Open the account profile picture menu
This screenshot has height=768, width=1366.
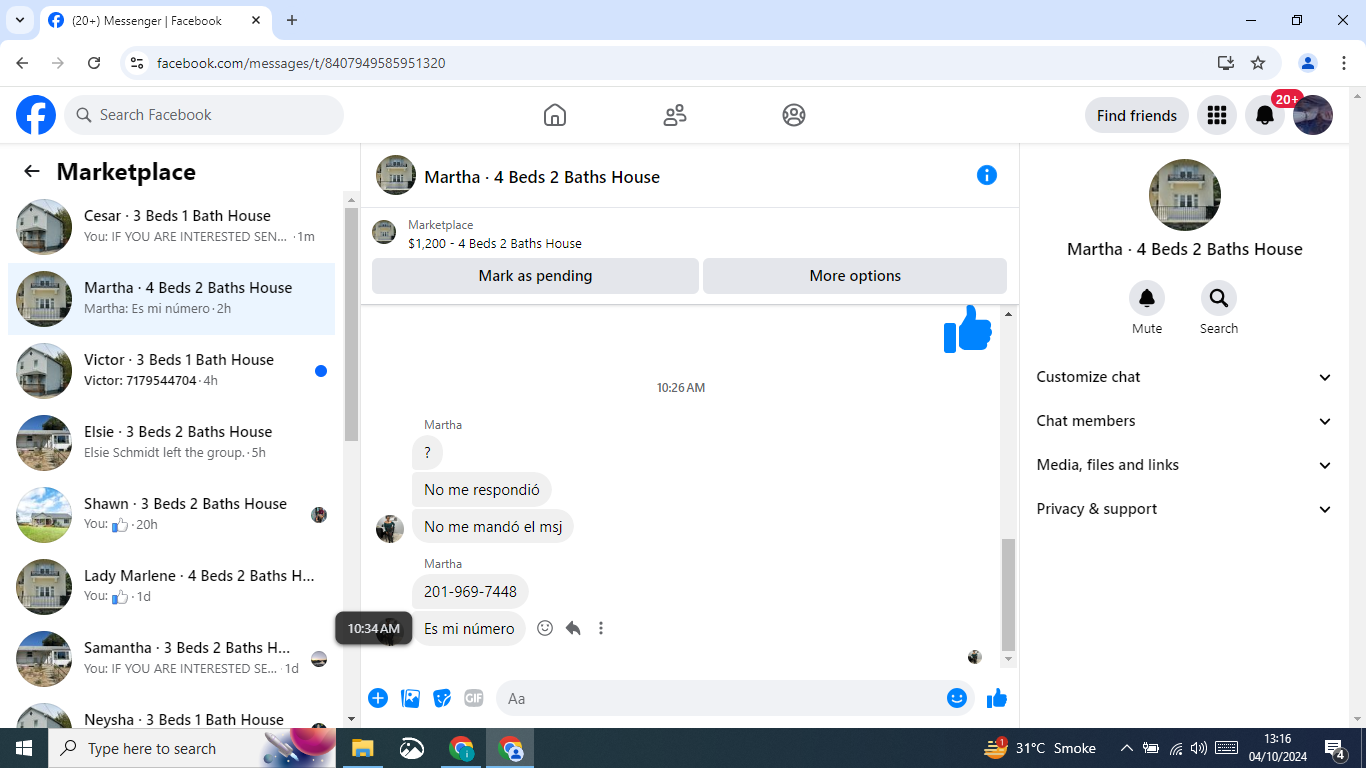coord(1313,115)
